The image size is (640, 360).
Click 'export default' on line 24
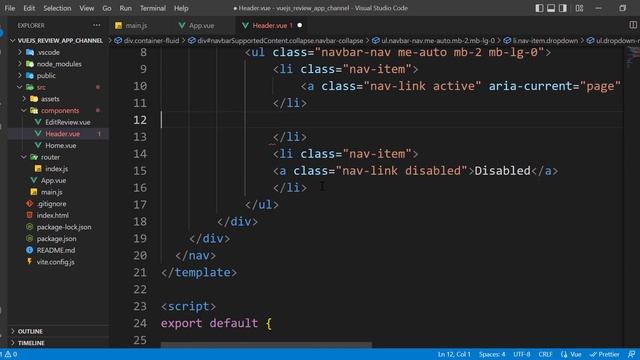(209, 323)
